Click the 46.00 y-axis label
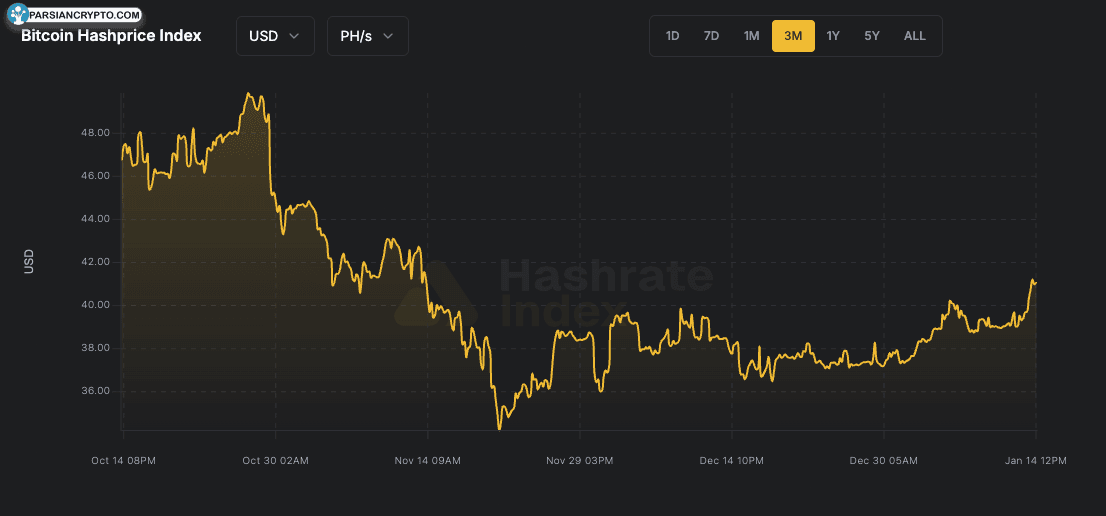 (x=97, y=176)
